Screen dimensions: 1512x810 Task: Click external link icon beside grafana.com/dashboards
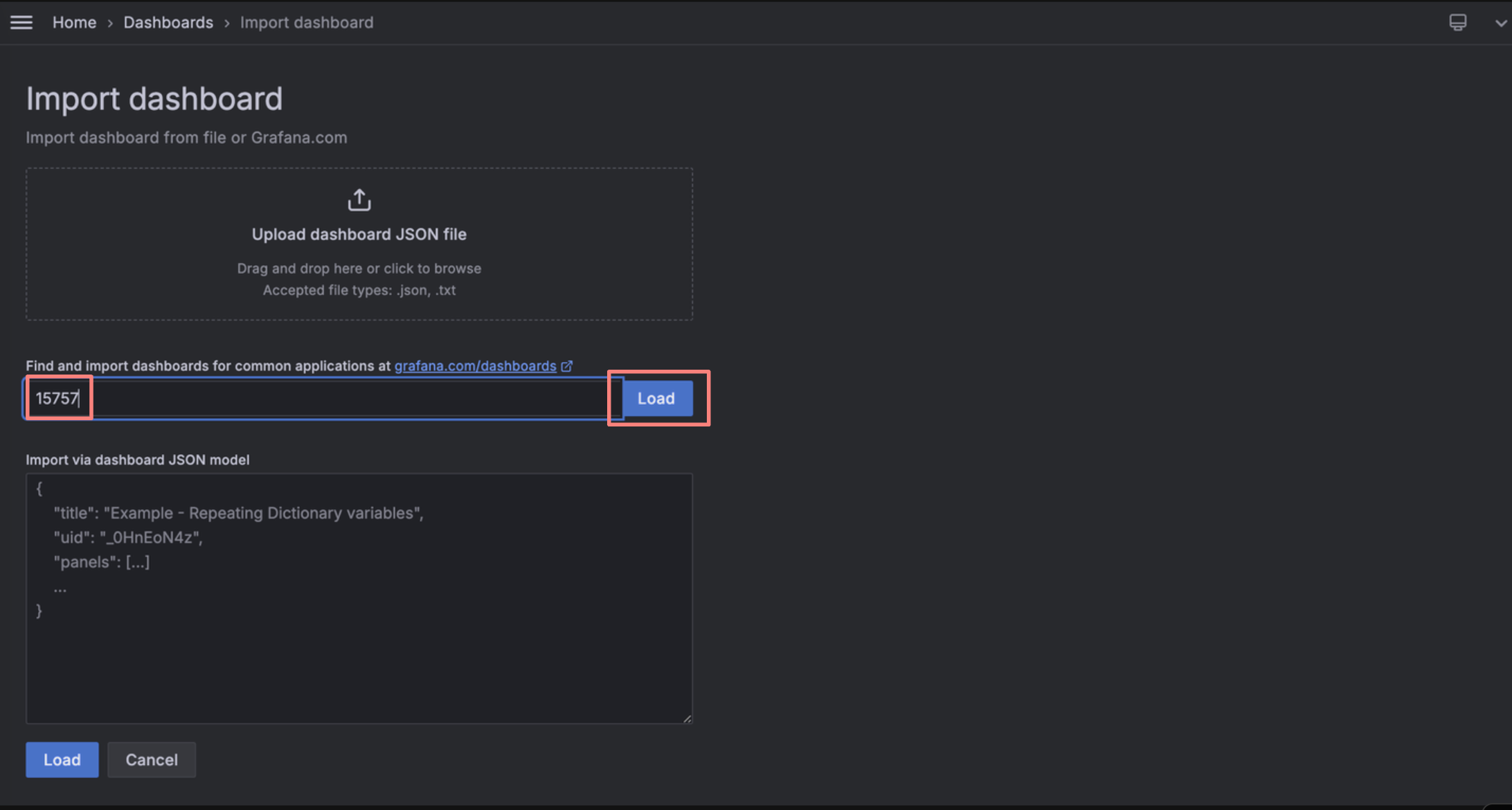coord(567,366)
